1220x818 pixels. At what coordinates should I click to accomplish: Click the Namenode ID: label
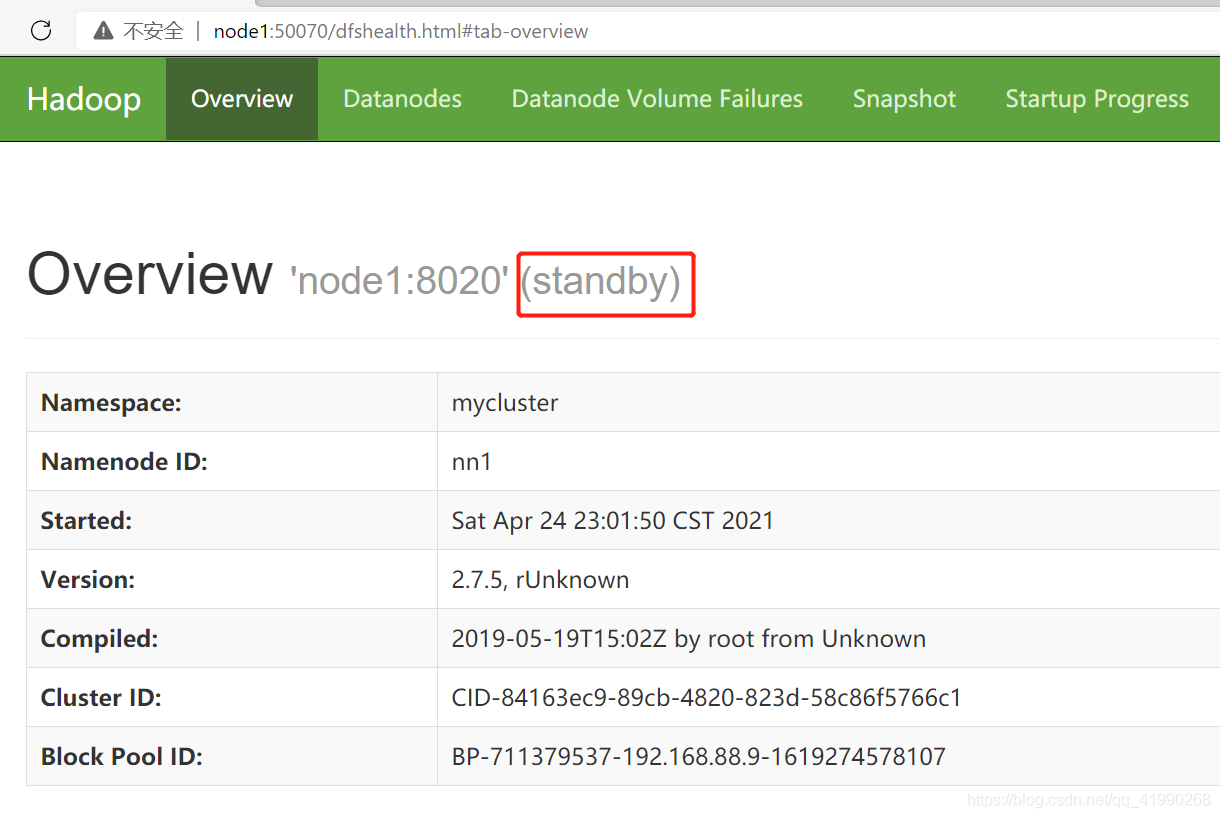(x=124, y=462)
